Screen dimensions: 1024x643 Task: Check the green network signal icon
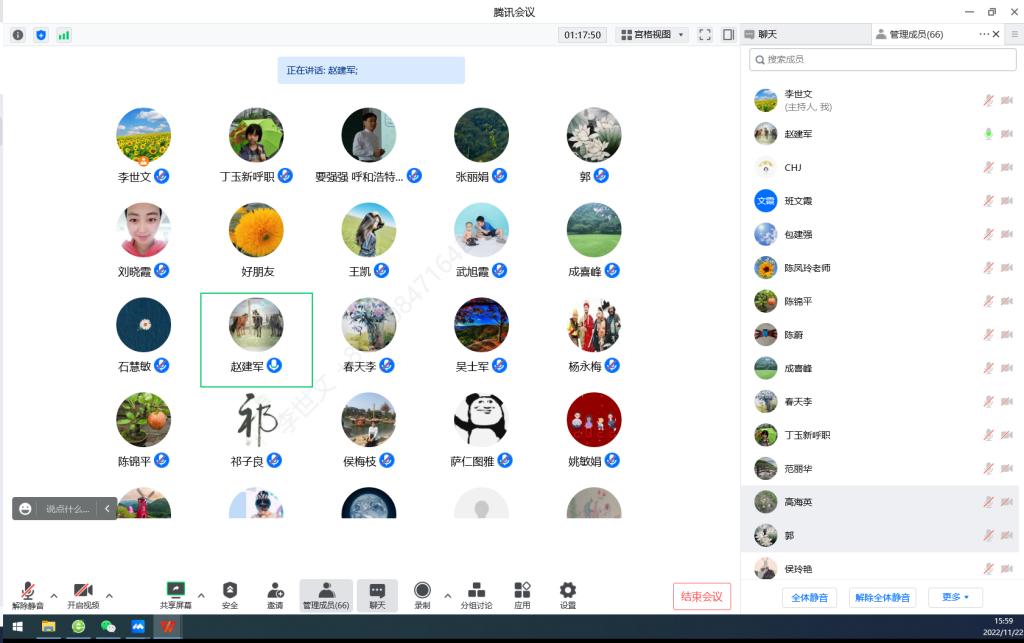63,35
